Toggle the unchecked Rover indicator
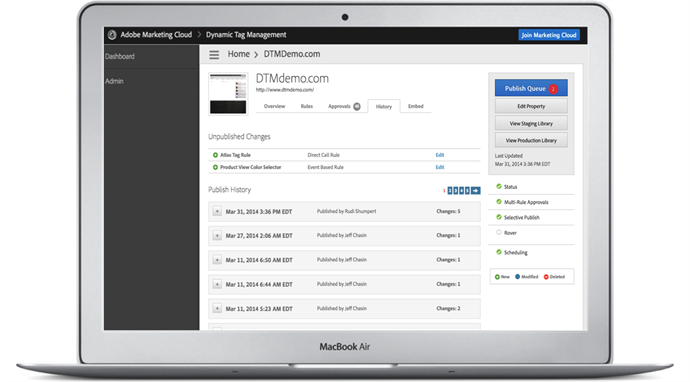The image size is (690, 382). point(499,232)
